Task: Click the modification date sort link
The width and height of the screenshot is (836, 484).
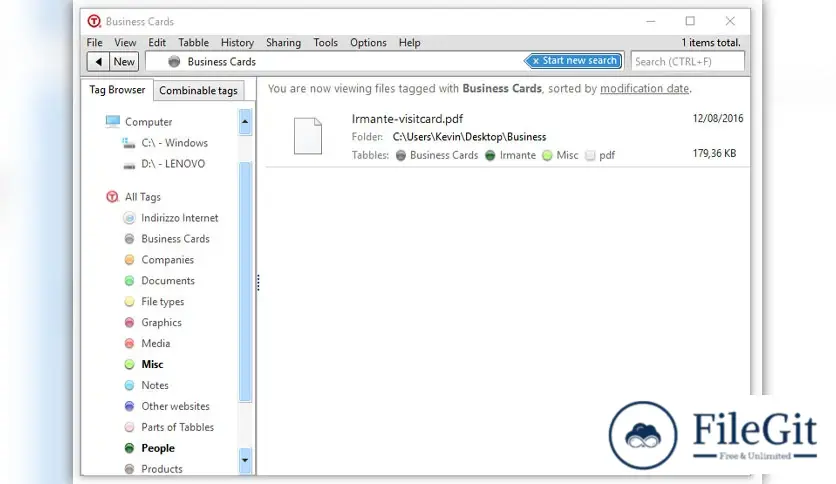Action: click(645, 88)
